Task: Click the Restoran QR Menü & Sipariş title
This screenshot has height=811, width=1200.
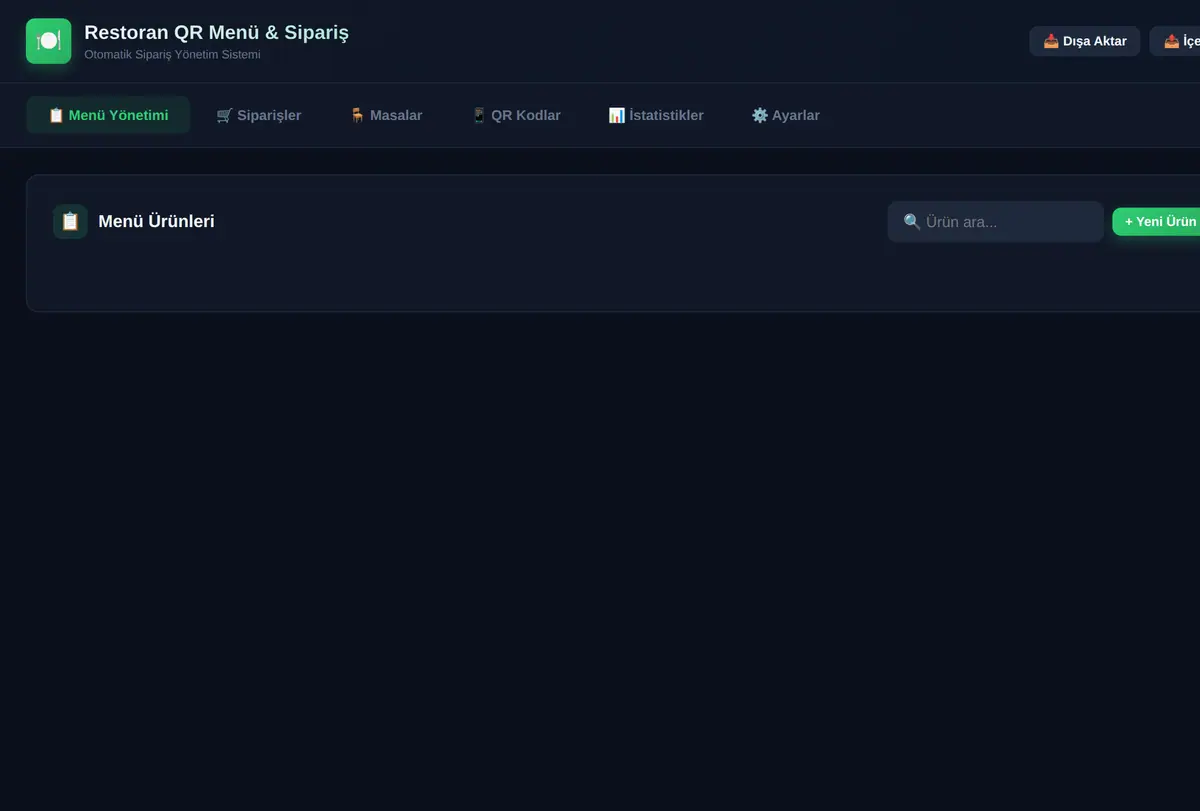Action: pos(217,33)
